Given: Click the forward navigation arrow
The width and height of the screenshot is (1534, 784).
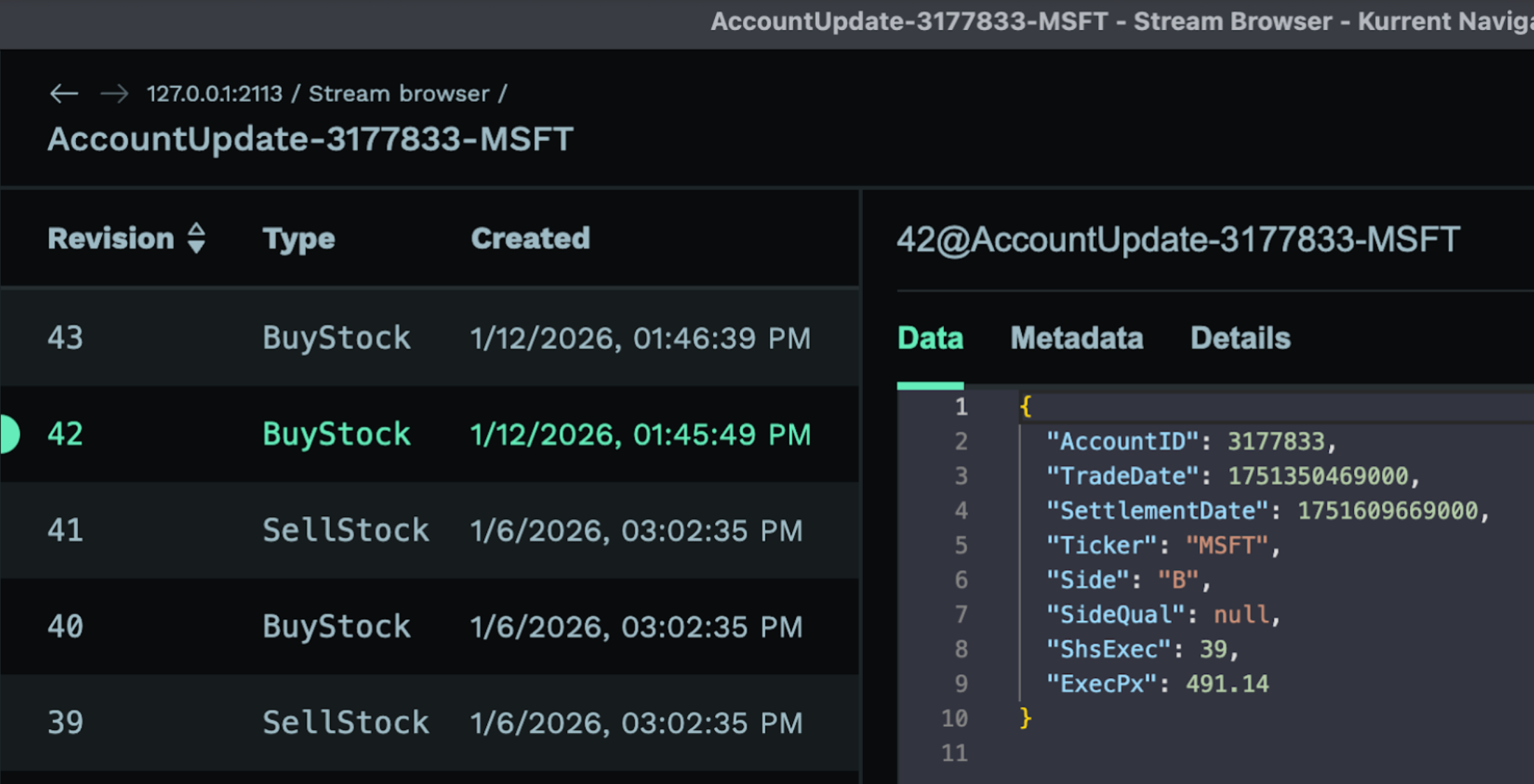Looking at the screenshot, I should tap(114, 93).
